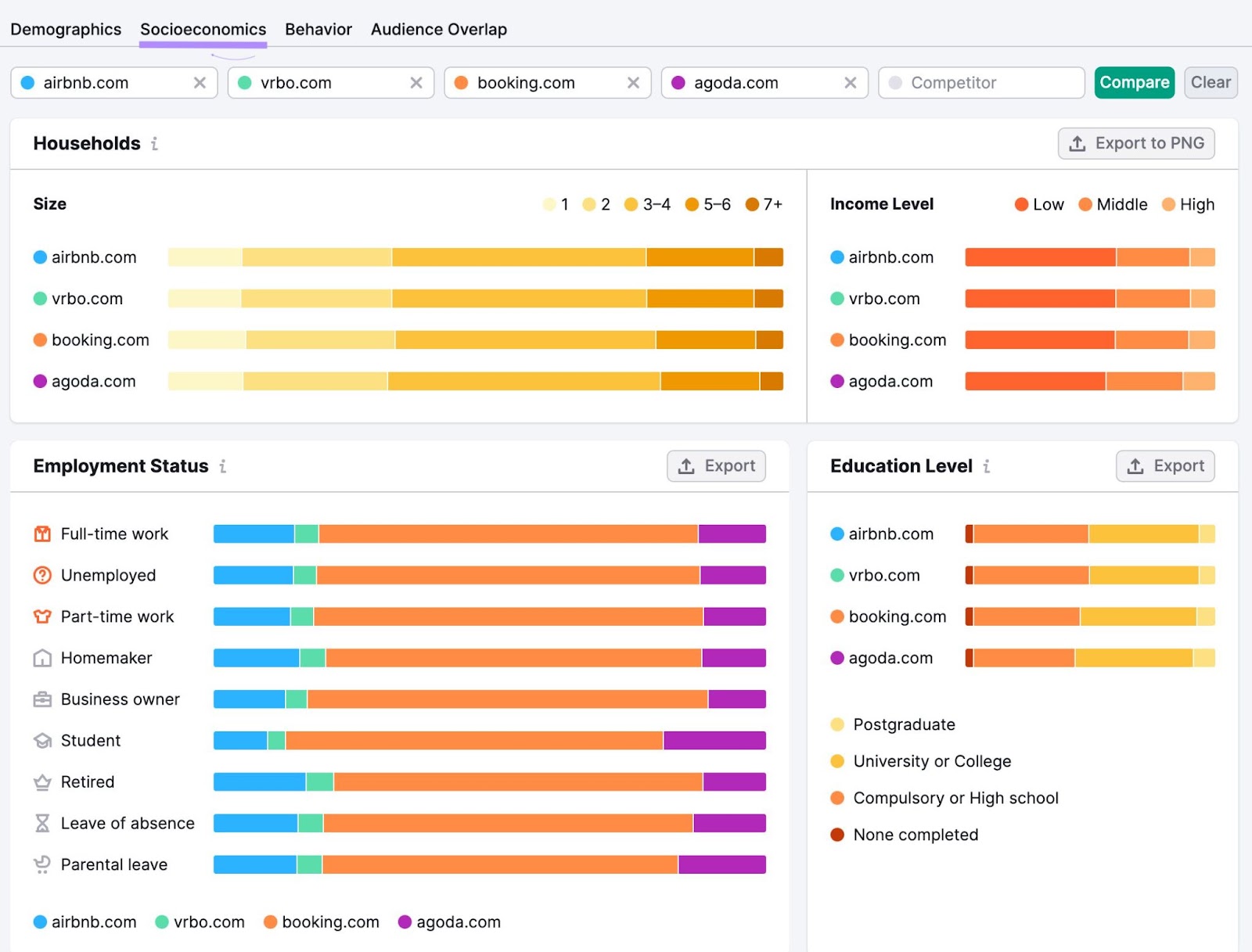This screenshot has width=1252, height=952.
Task: Click the Parental leave icon
Action: coord(41,864)
